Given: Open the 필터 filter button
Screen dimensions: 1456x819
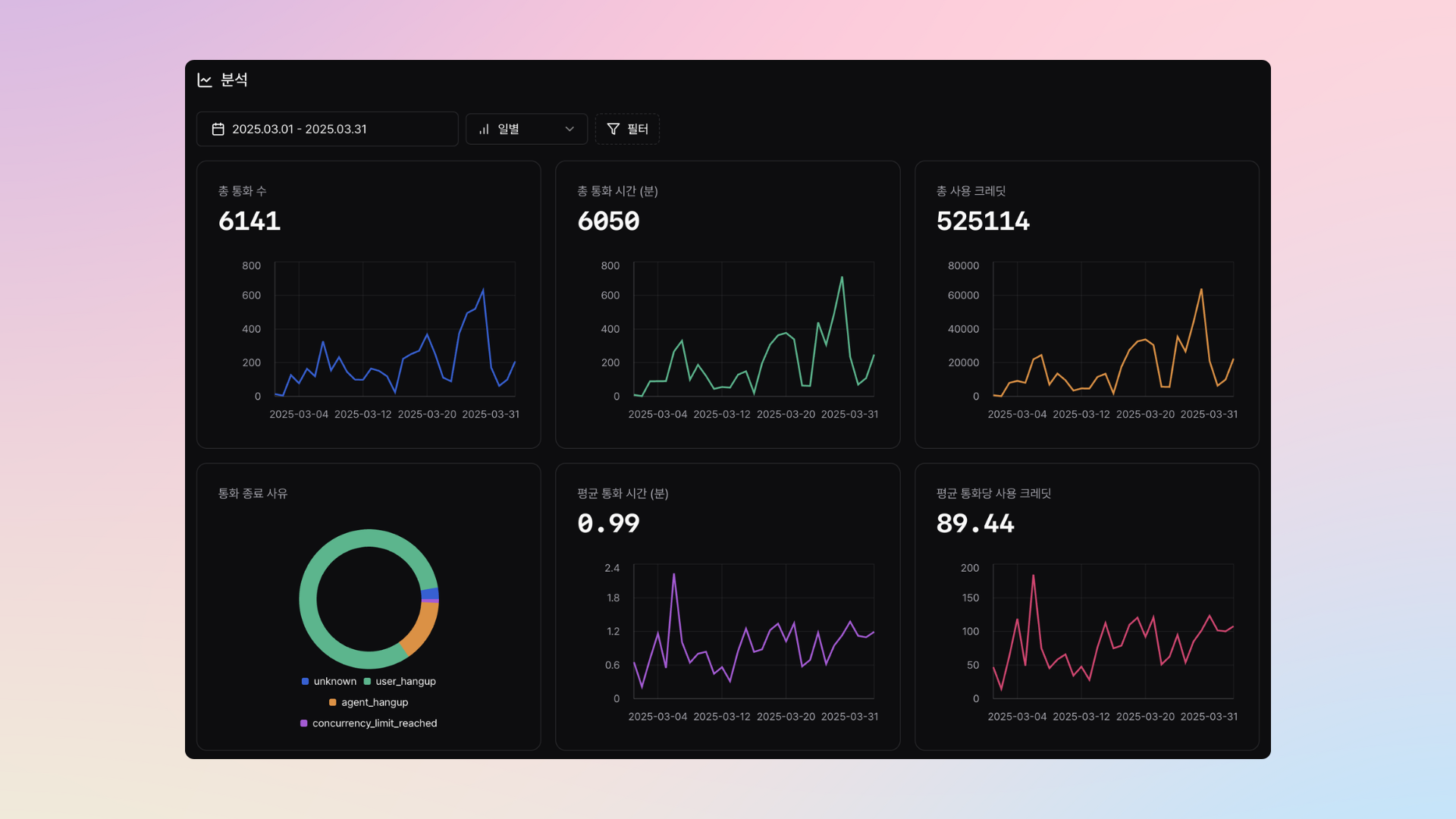Looking at the screenshot, I should point(627,129).
